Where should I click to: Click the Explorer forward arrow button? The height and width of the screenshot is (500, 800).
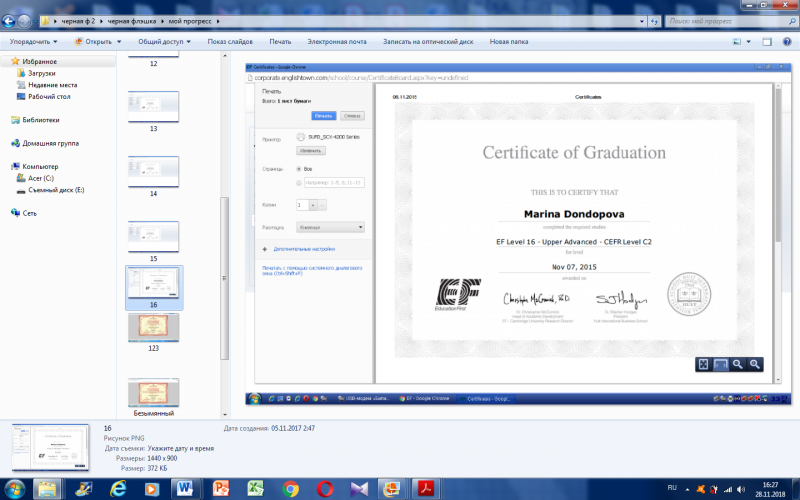click(x=23, y=21)
